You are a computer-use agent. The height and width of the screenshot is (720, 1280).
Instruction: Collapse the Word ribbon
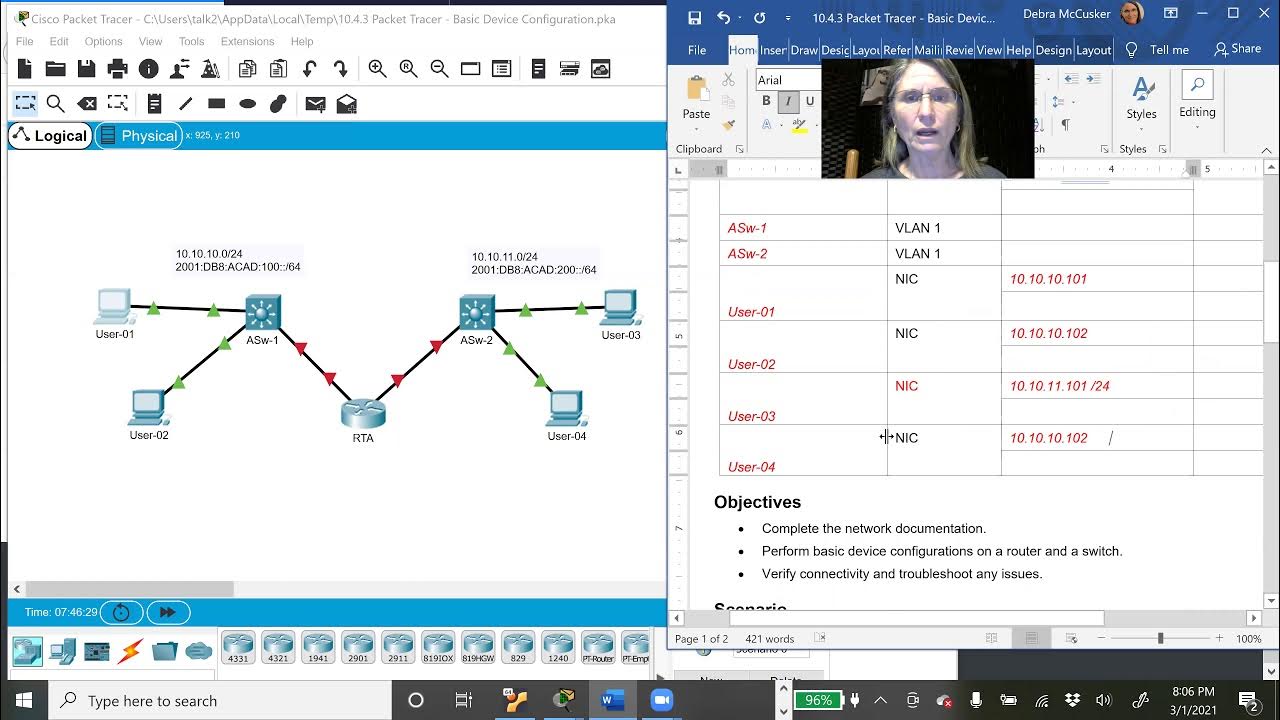(1267, 149)
